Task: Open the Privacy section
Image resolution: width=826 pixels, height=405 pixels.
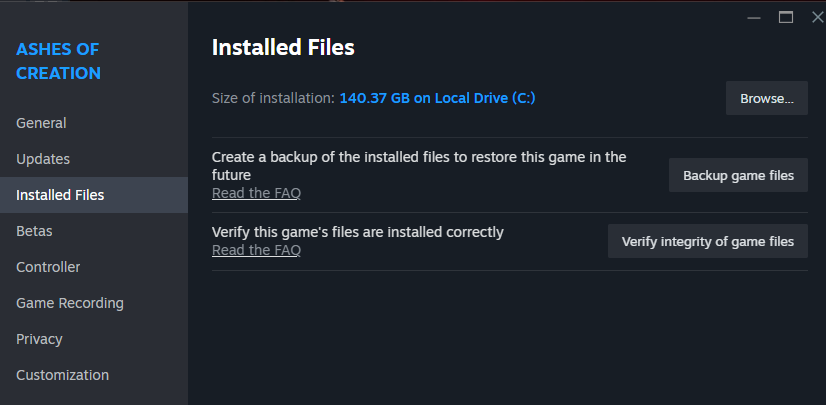Action: (x=39, y=339)
